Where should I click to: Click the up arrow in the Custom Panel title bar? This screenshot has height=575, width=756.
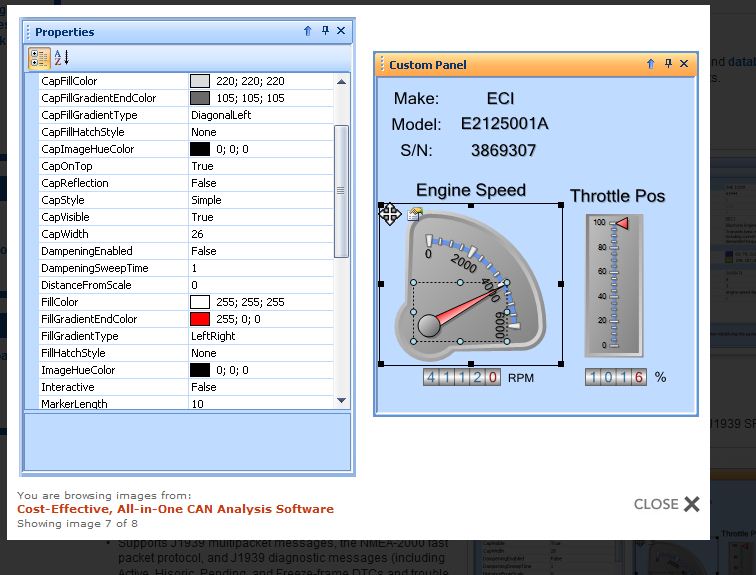click(651, 64)
